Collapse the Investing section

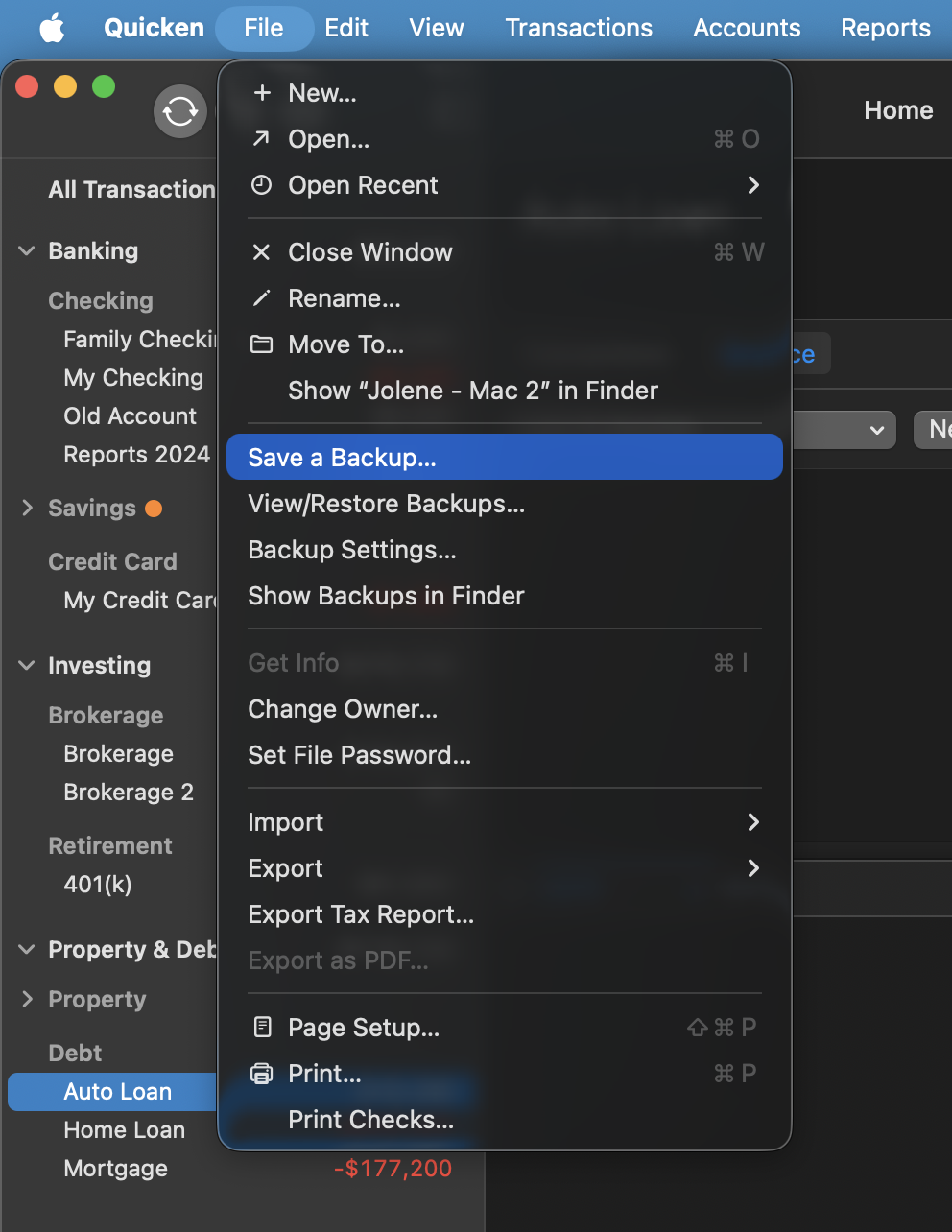[x=27, y=666]
